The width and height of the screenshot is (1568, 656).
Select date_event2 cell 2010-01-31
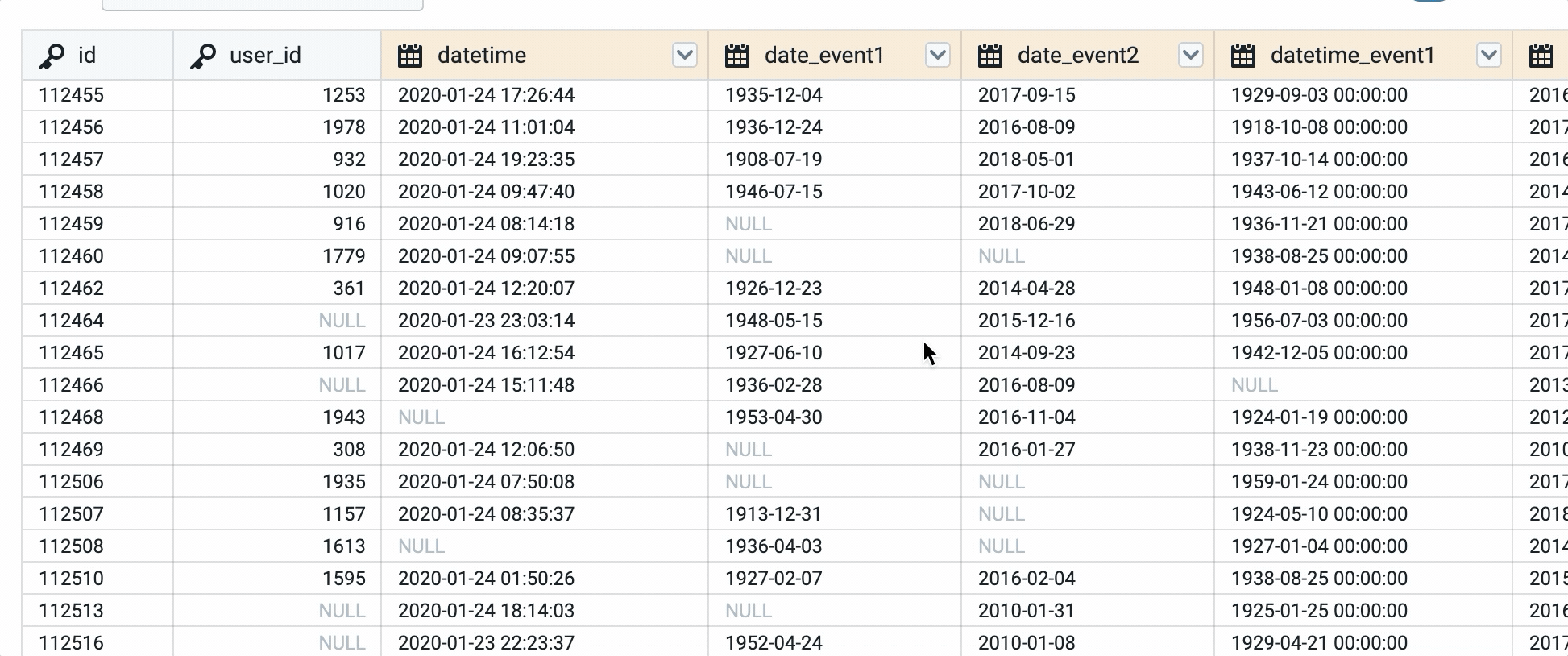coord(1088,611)
